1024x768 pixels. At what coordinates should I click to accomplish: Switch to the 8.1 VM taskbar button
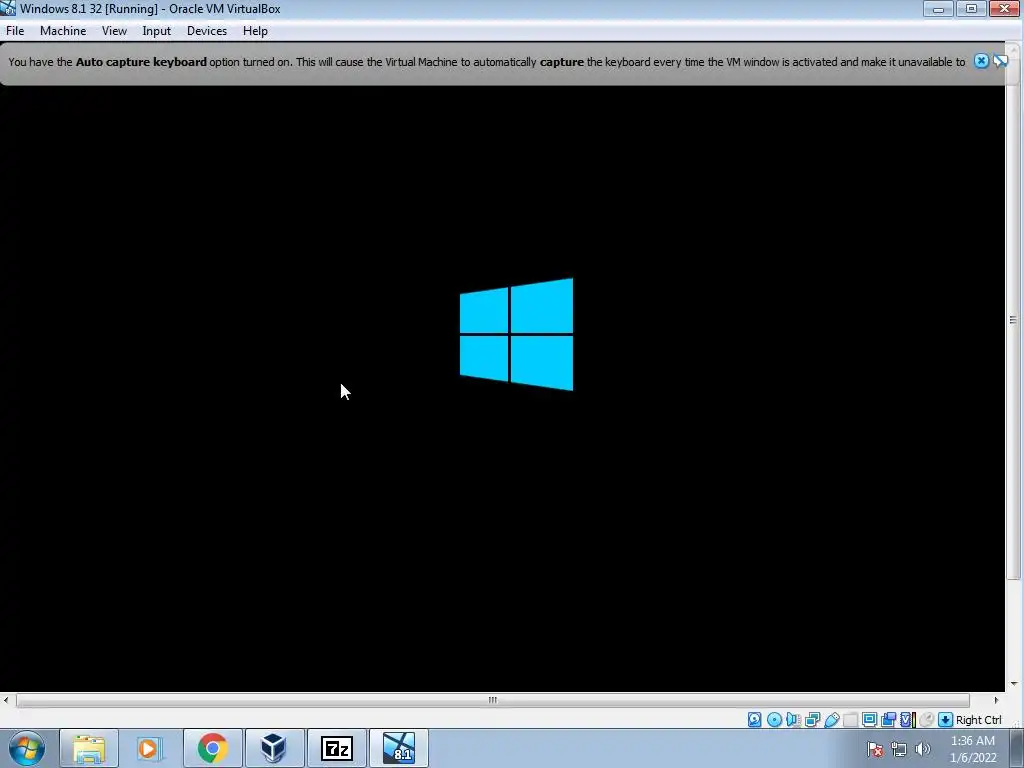398,748
